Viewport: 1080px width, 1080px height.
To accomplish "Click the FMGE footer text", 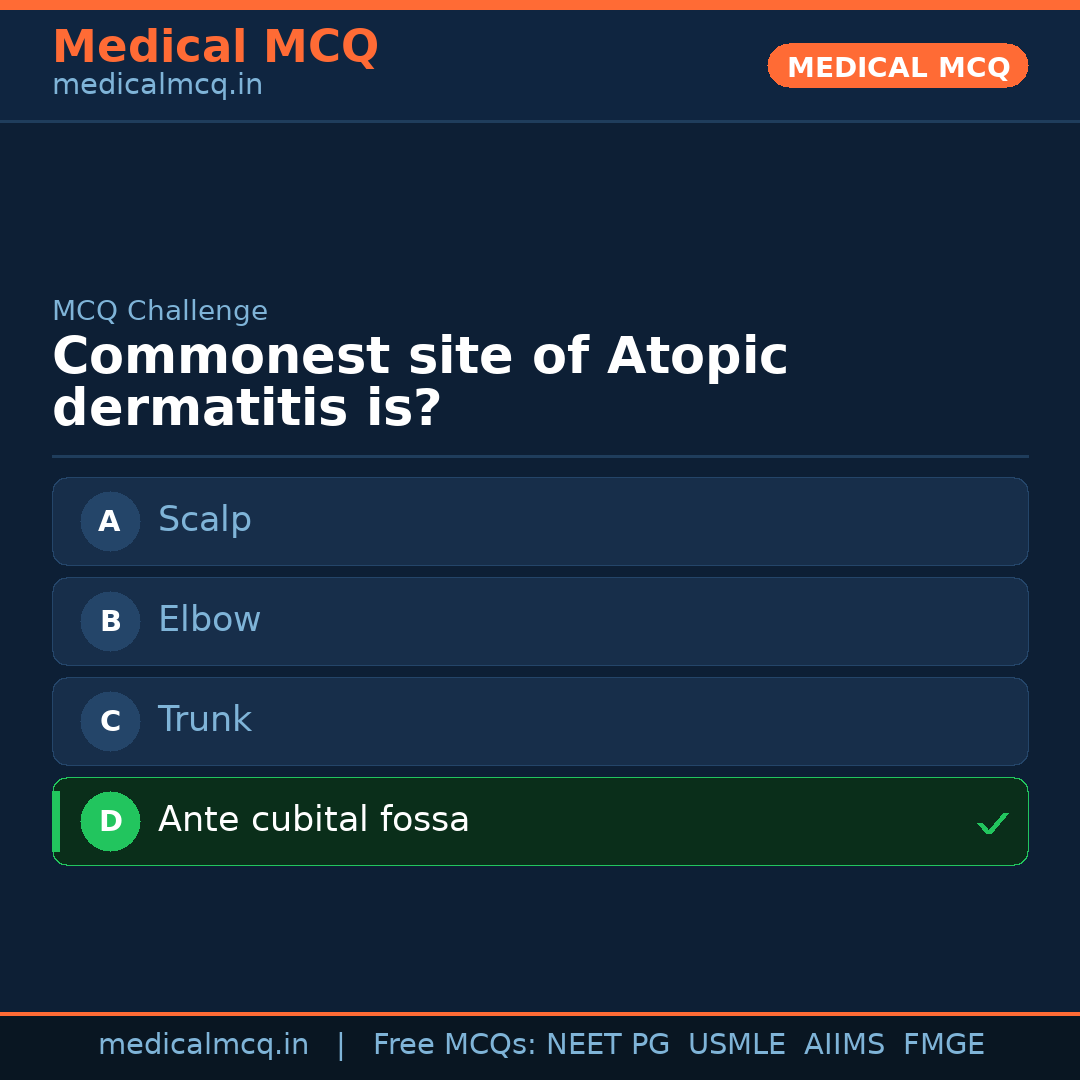I will pos(943,1045).
